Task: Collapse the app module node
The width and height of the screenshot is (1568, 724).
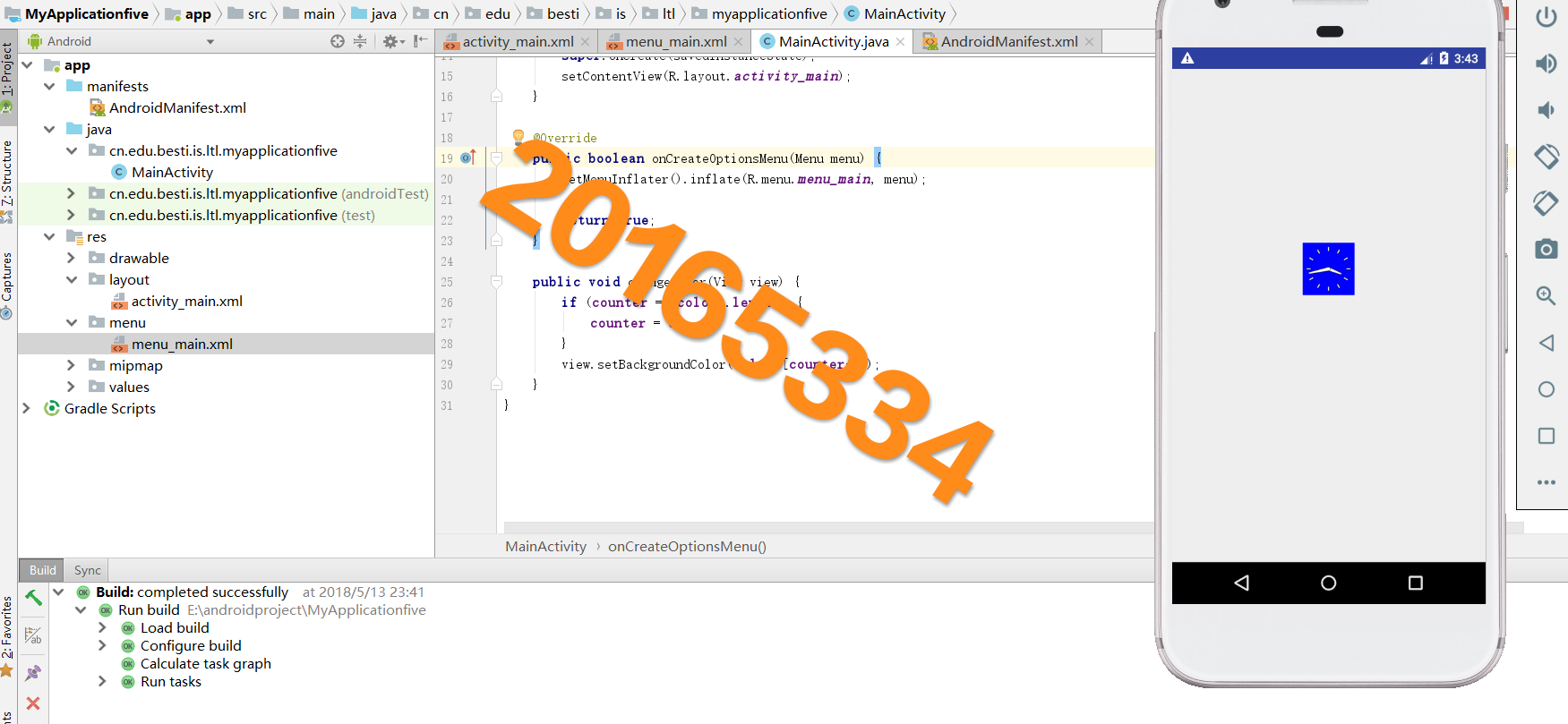Action: tap(27, 65)
